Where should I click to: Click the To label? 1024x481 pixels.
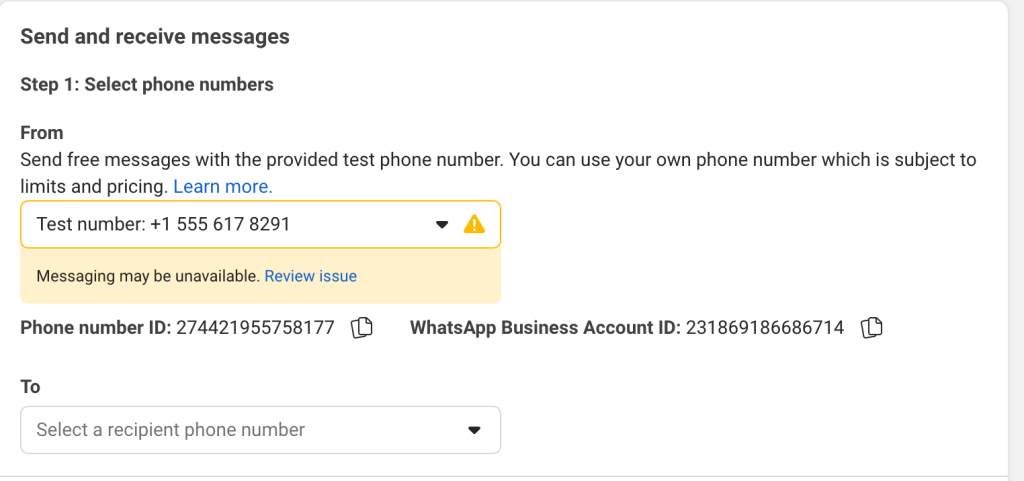point(30,386)
